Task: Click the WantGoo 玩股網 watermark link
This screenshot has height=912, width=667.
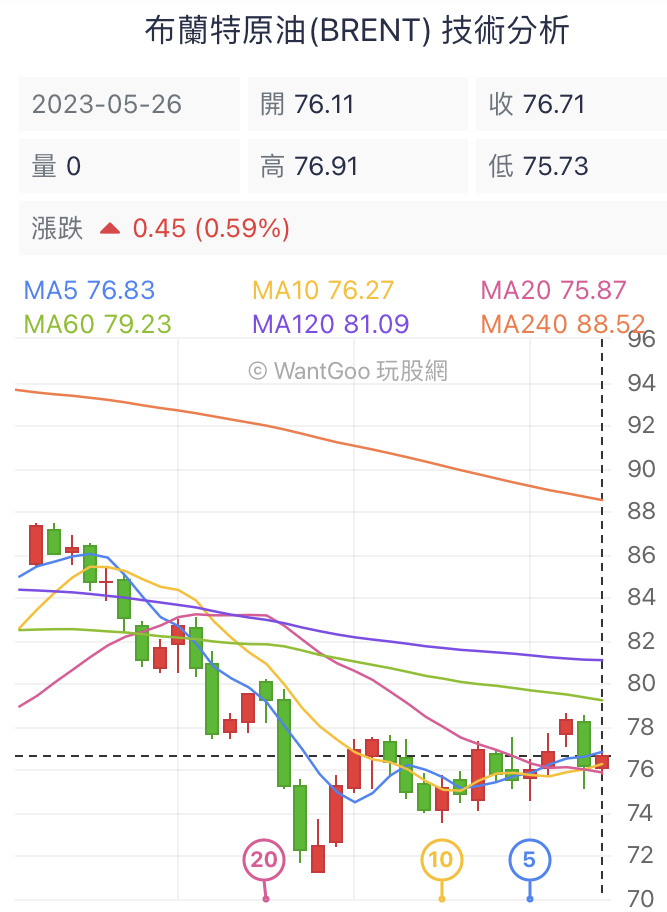Action: tap(347, 371)
